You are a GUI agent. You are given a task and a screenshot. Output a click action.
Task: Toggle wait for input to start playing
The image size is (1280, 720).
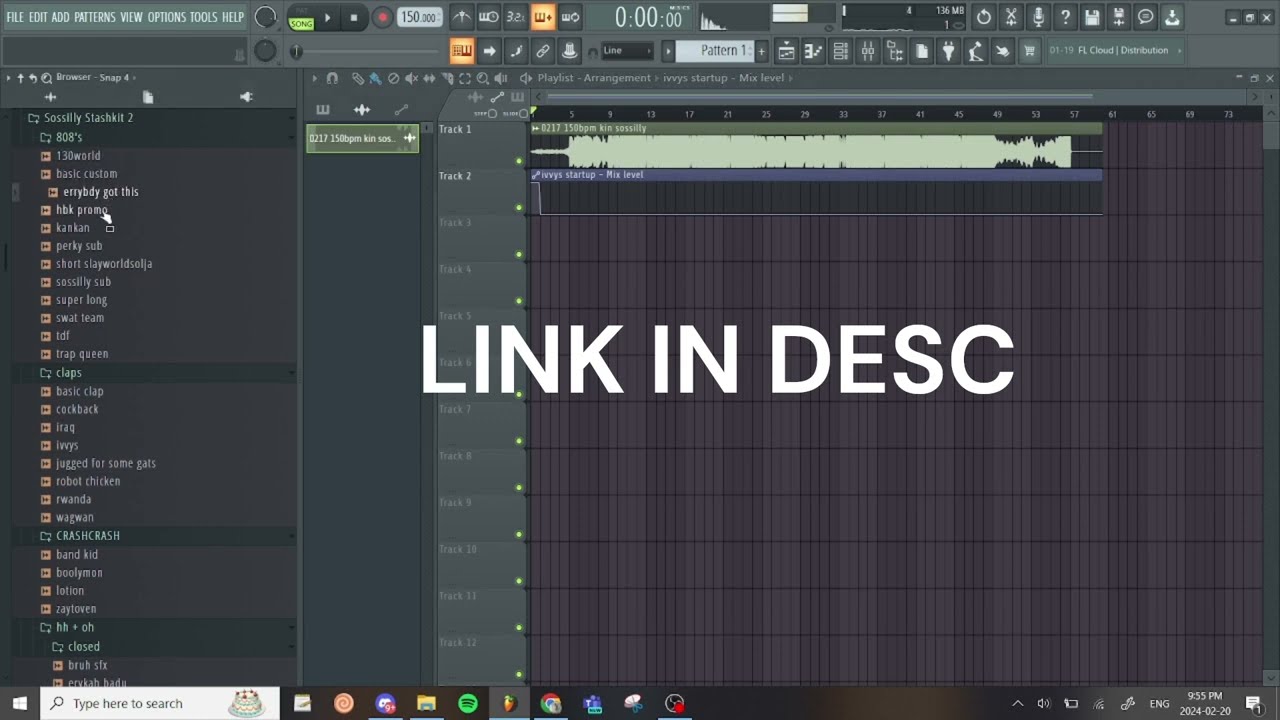[x=489, y=17]
